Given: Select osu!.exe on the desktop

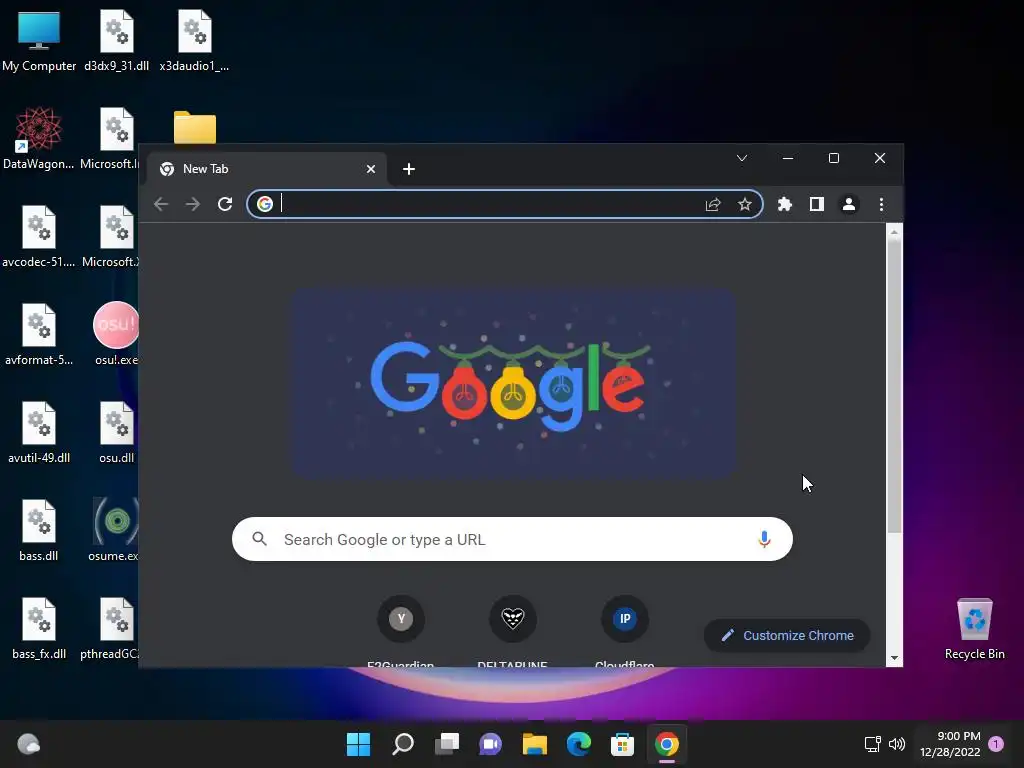Looking at the screenshot, I should [117, 334].
